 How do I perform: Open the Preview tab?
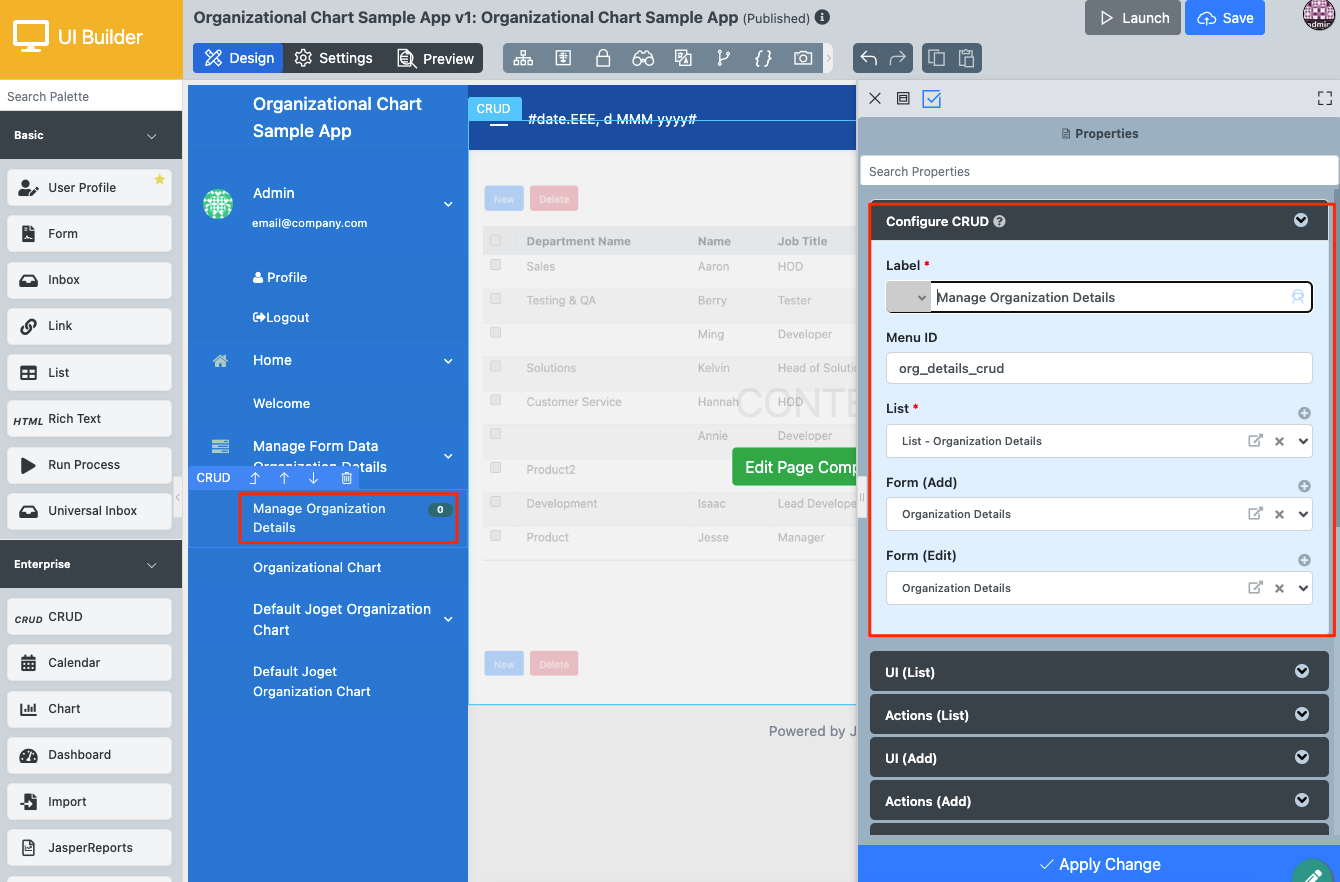[435, 58]
